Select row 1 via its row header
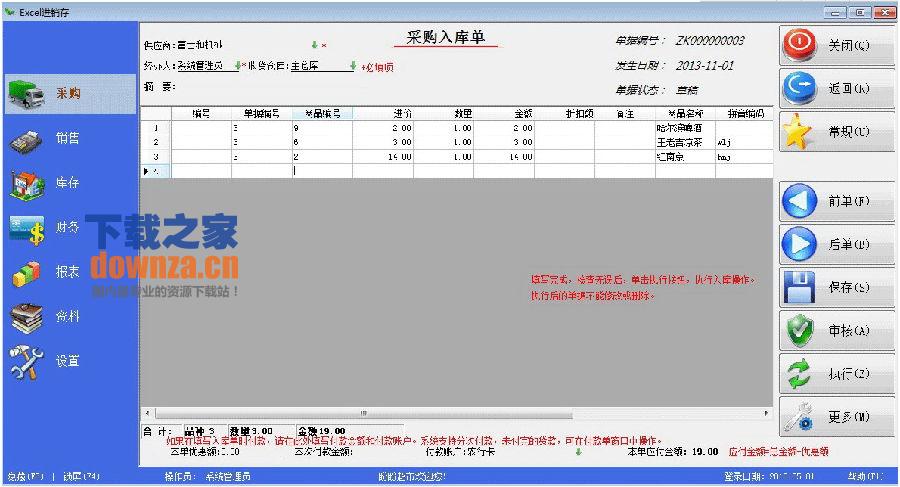 156,128
